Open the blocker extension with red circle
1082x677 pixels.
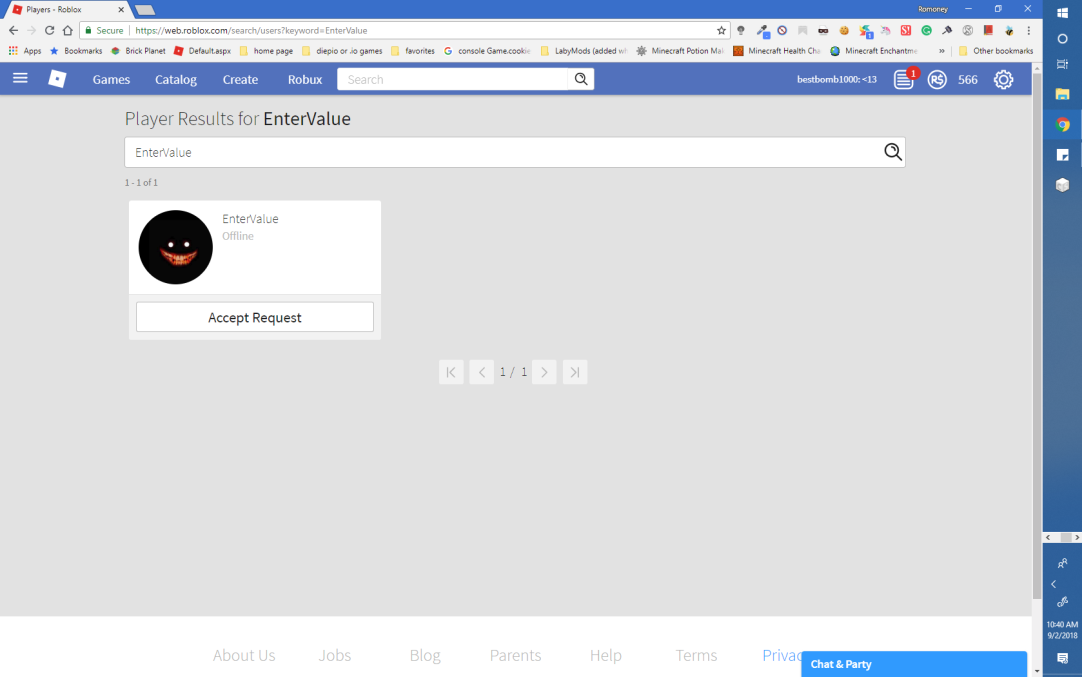(782, 30)
